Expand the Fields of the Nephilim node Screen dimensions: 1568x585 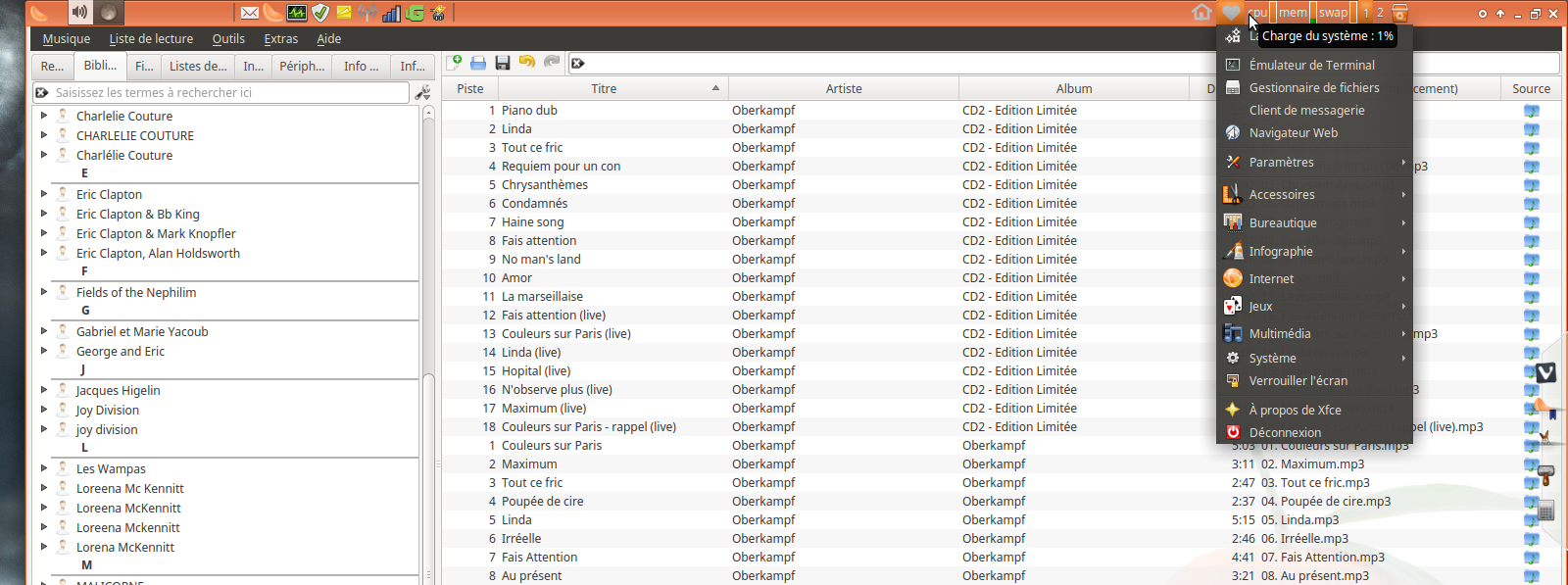(x=44, y=292)
